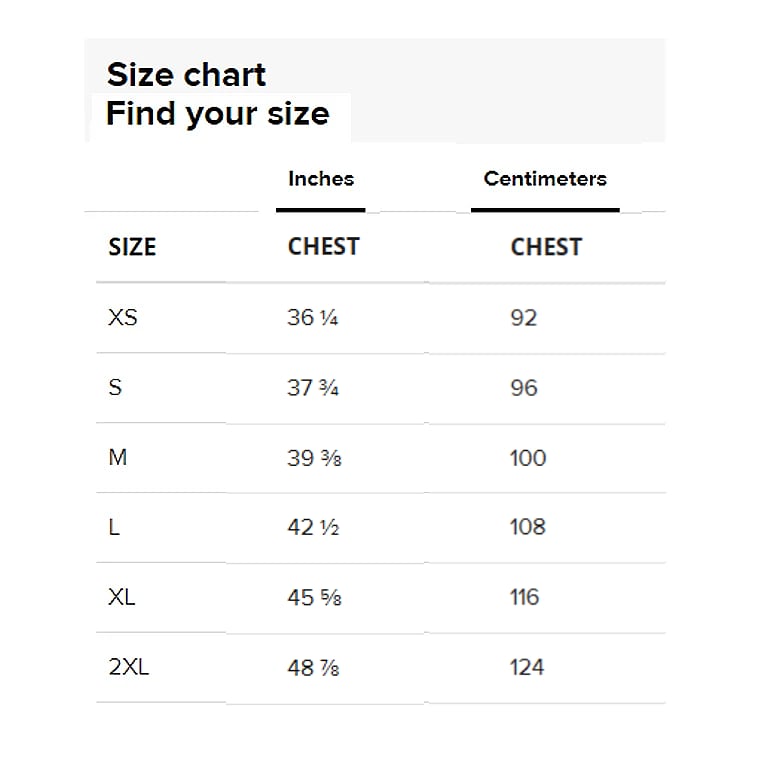
Task: Select the XS size row label
Action: click(x=123, y=318)
